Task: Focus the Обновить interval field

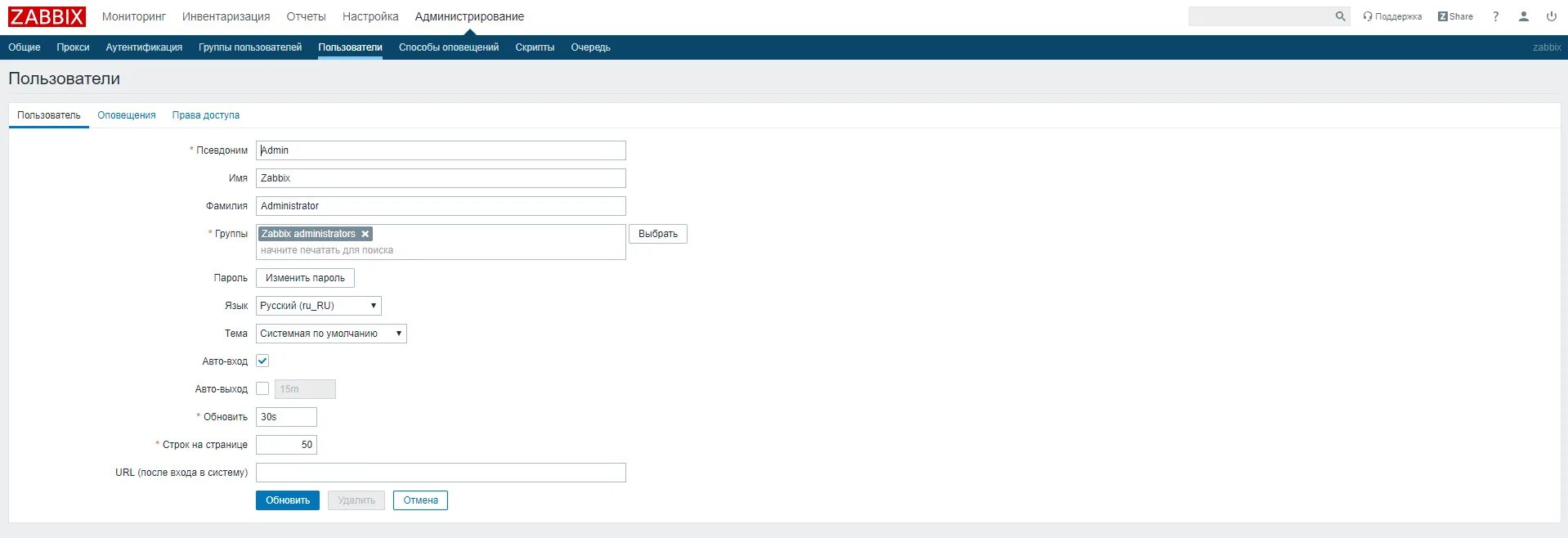Action: pyautogui.click(x=286, y=417)
